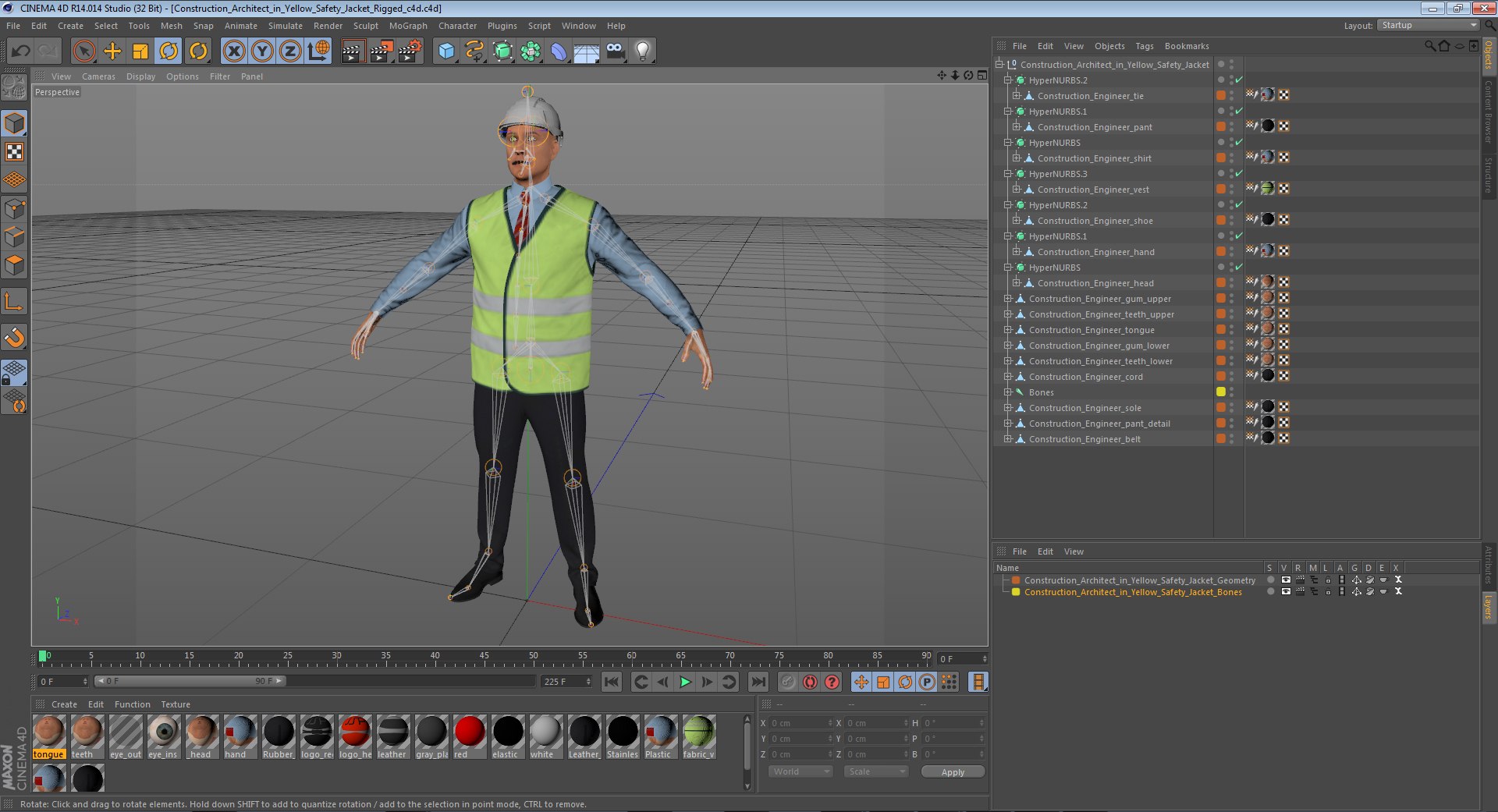Open the NURBS generators icon
This screenshot has width=1498, height=812.
[502, 51]
